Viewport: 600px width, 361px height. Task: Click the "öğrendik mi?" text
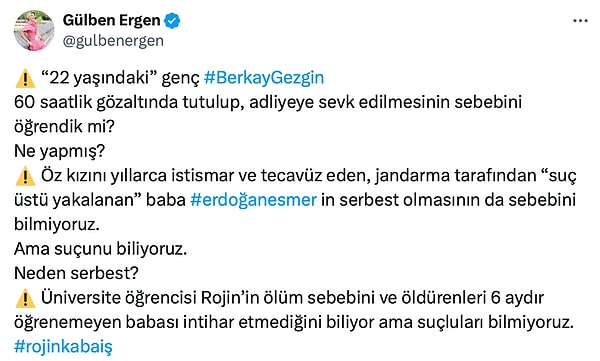tap(64, 127)
